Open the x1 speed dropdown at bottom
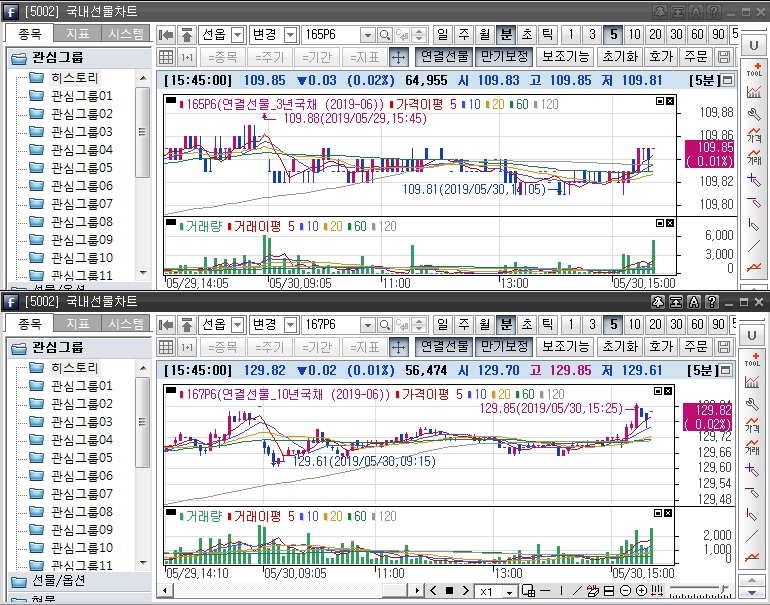770x605 pixels. coord(509,591)
